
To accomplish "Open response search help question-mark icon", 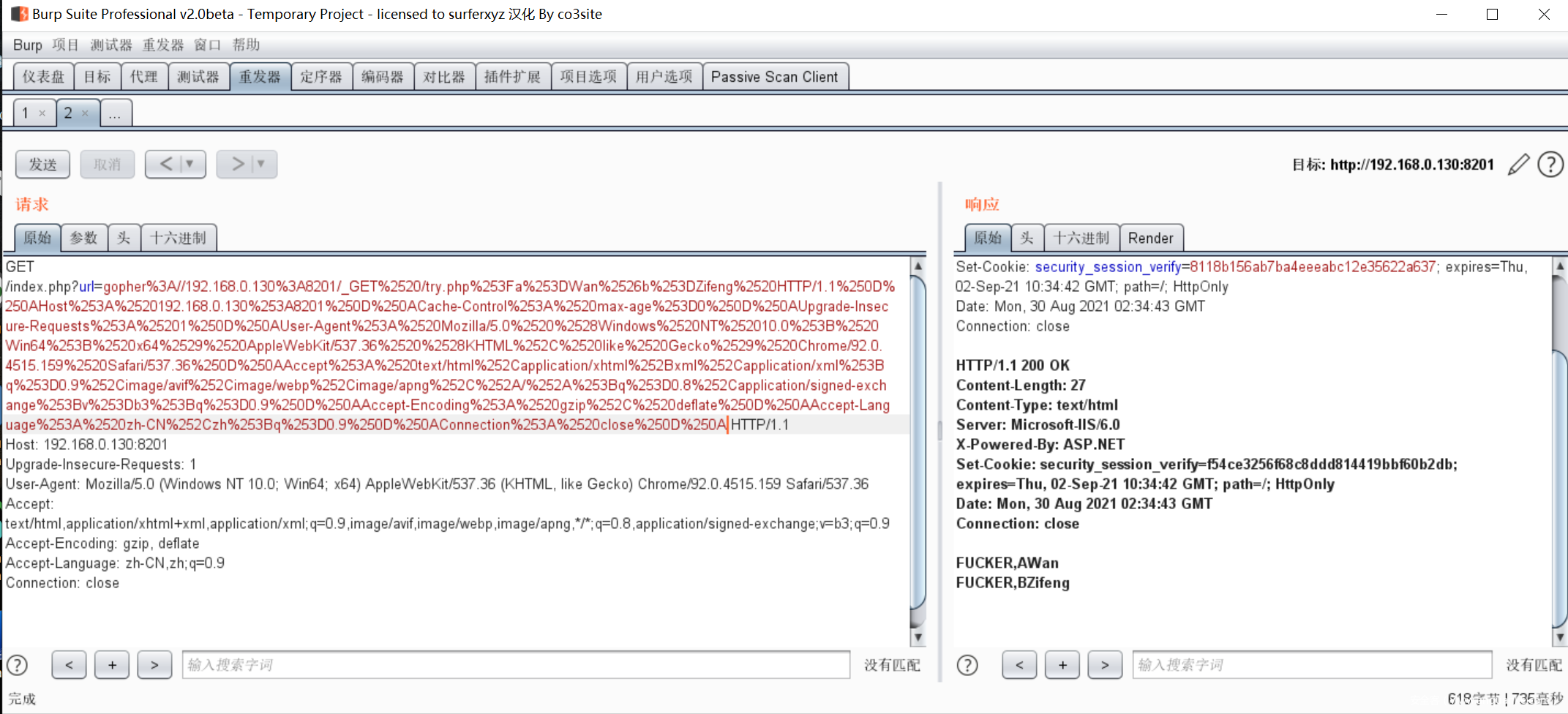I will tap(967, 665).
